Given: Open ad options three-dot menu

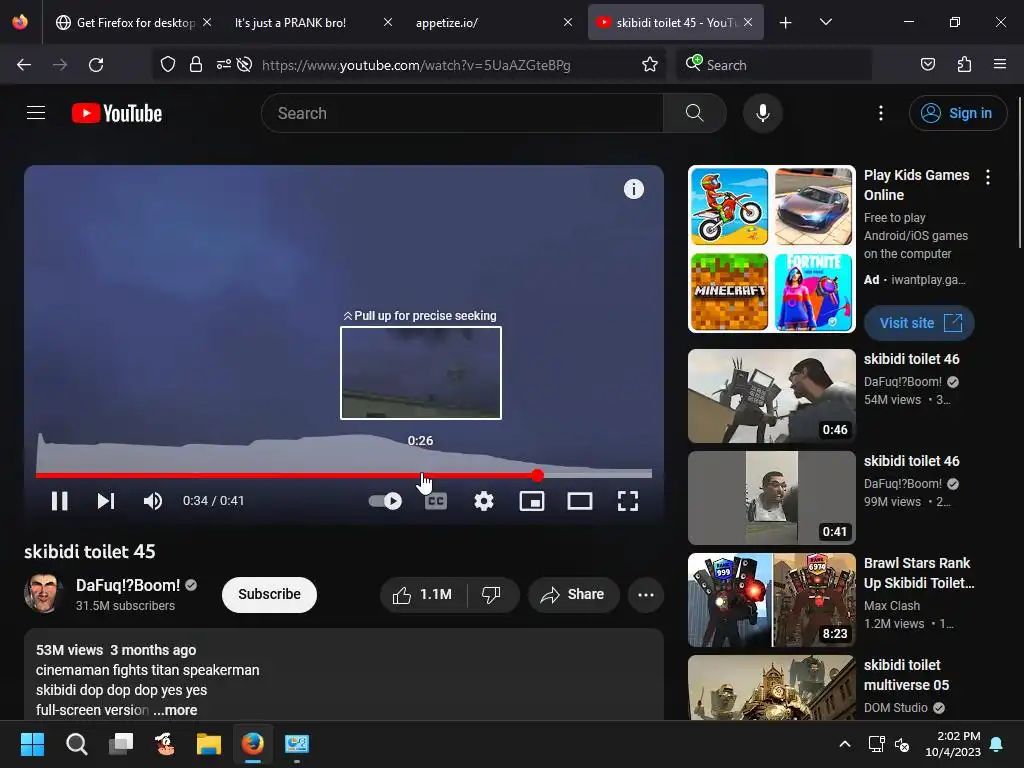Looking at the screenshot, I should (987, 177).
